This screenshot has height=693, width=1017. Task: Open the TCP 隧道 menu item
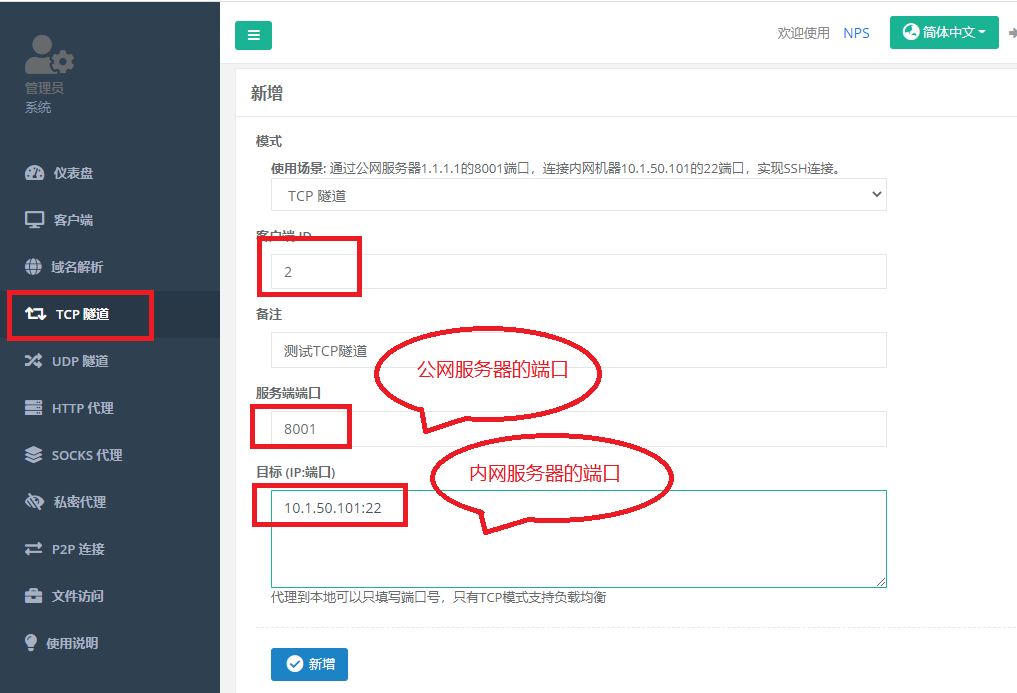(x=82, y=314)
